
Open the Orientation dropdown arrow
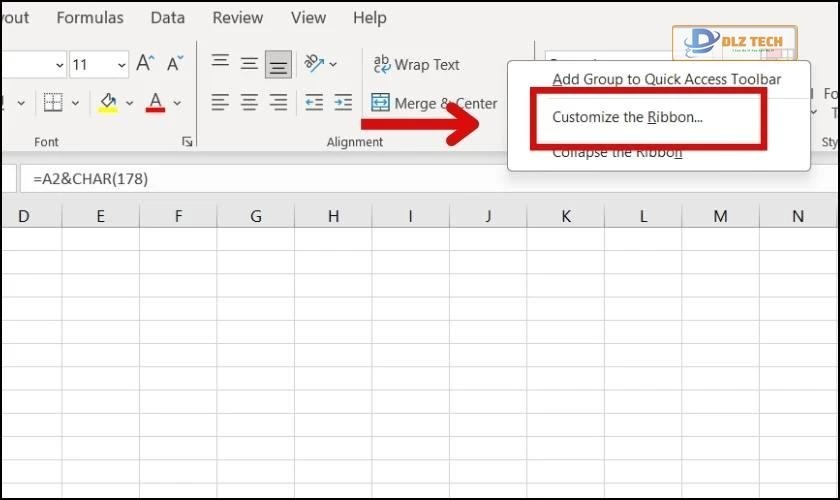pyautogui.click(x=333, y=65)
